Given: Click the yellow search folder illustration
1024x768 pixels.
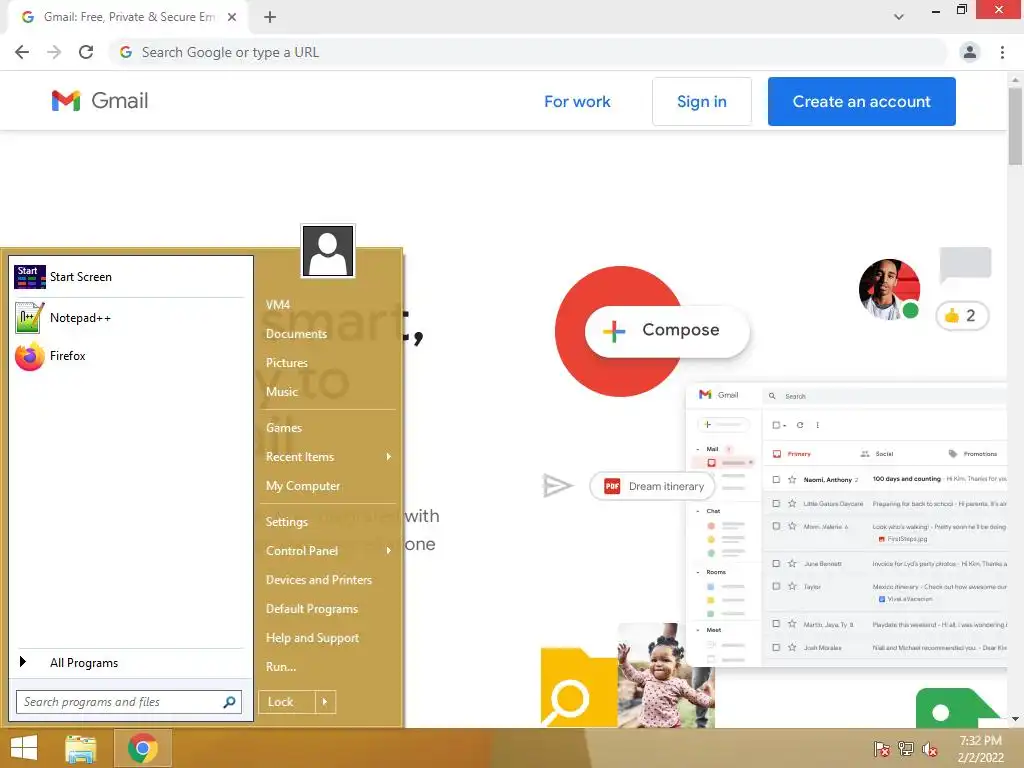Looking at the screenshot, I should coord(579,688).
